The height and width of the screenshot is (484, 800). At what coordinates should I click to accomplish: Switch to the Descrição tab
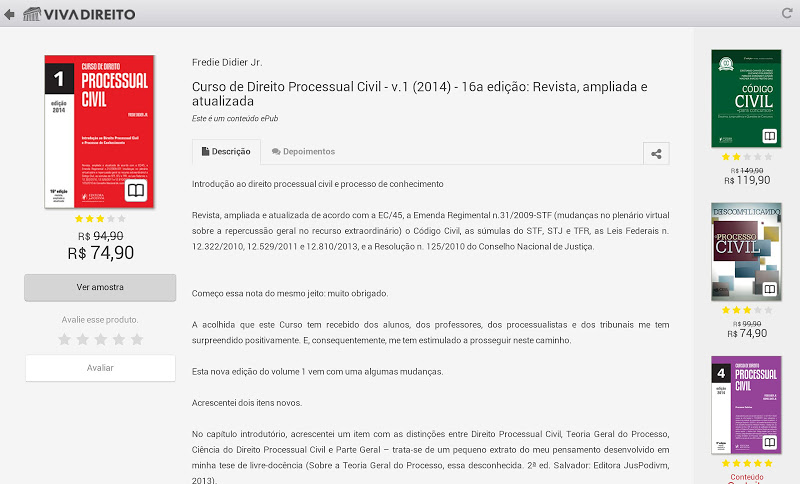226,152
